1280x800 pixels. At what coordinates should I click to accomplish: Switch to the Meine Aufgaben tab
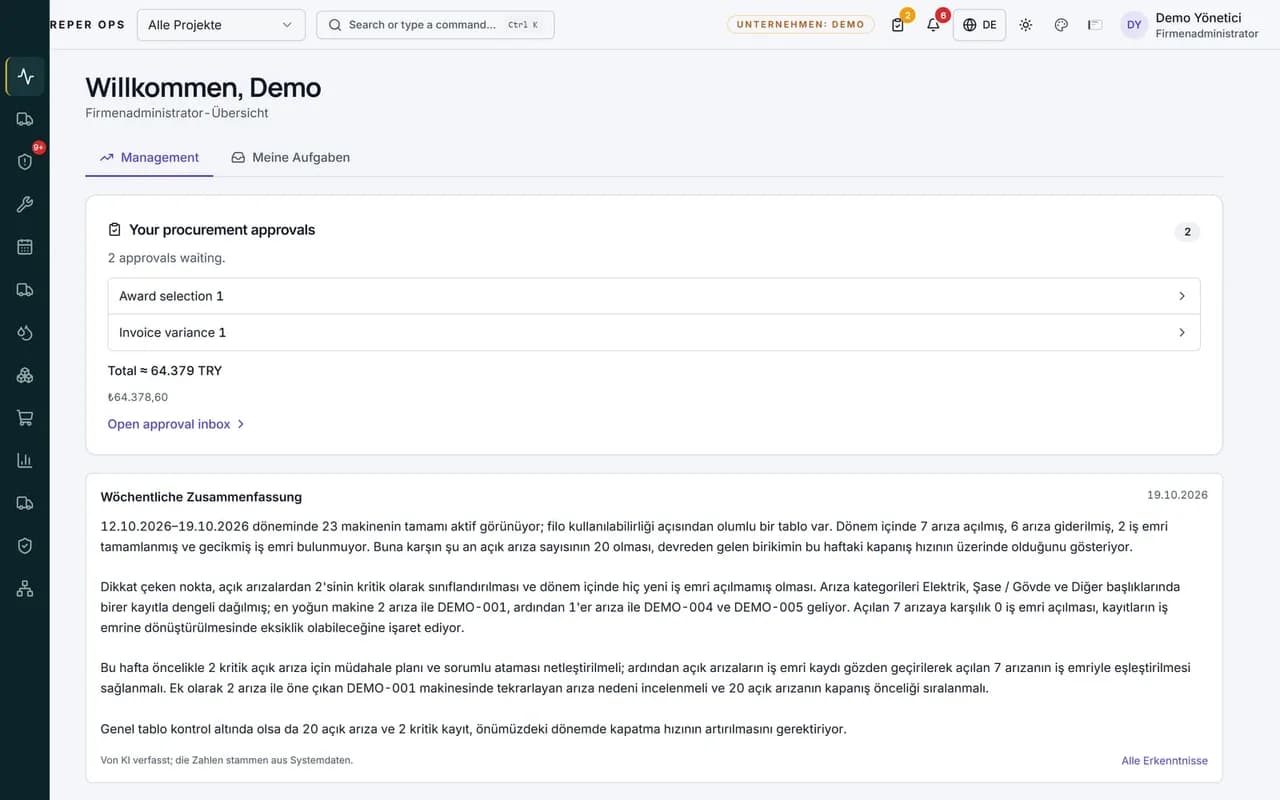(290, 157)
